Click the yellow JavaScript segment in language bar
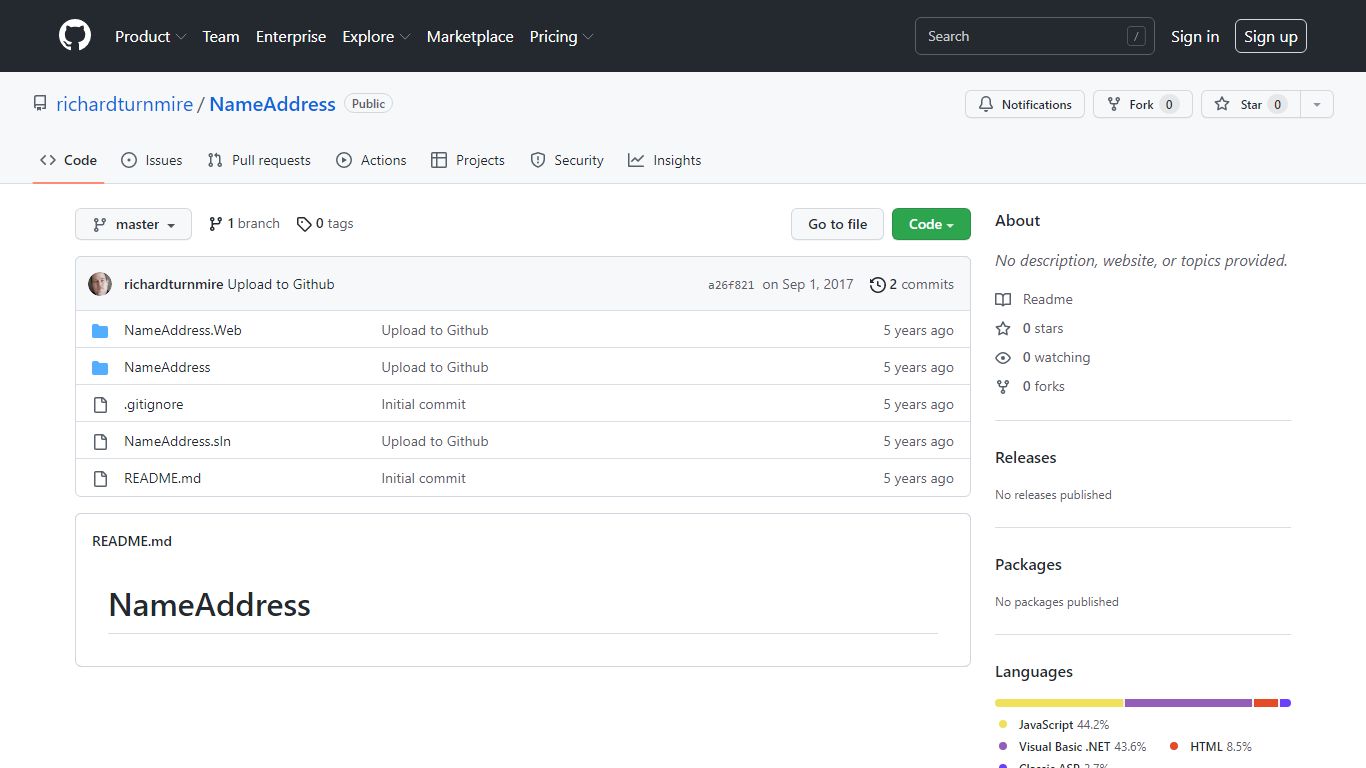This screenshot has width=1366, height=768. click(1059, 703)
